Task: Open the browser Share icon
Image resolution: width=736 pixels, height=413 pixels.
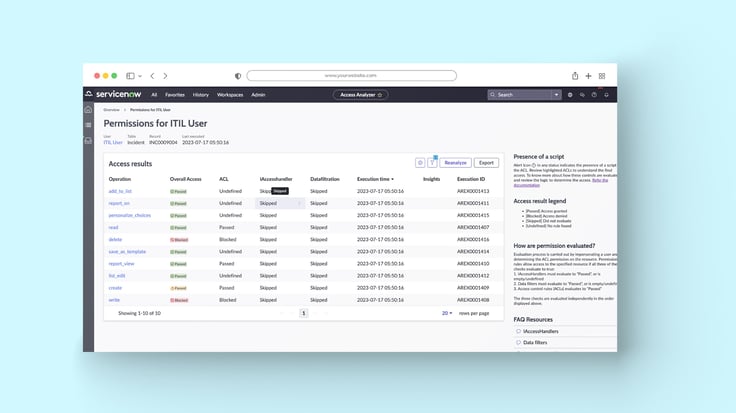Action: click(x=575, y=76)
